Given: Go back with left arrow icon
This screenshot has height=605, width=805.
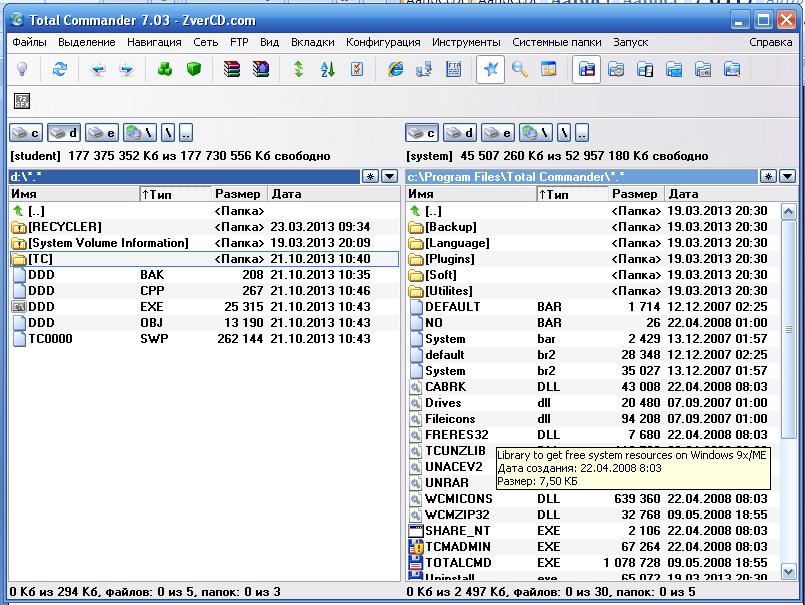Looking at the screenshot, I should (x=98, y=69).
